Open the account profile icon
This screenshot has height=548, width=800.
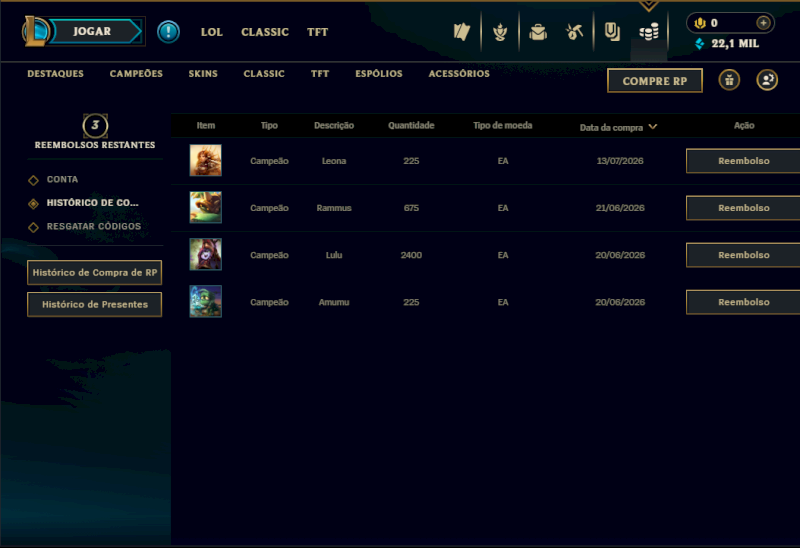(767, 80)
